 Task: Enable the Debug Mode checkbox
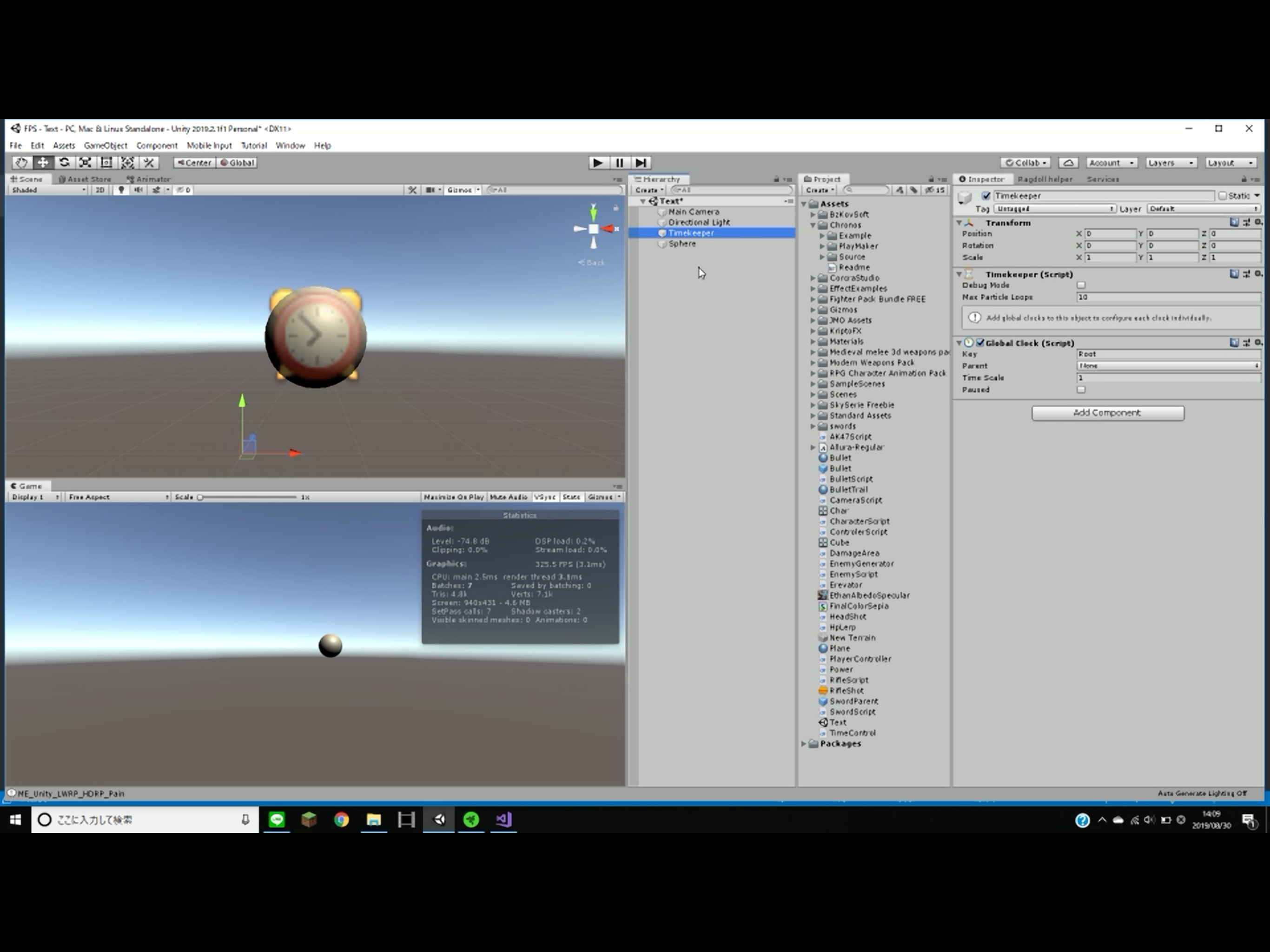[x=1081, y=285]
